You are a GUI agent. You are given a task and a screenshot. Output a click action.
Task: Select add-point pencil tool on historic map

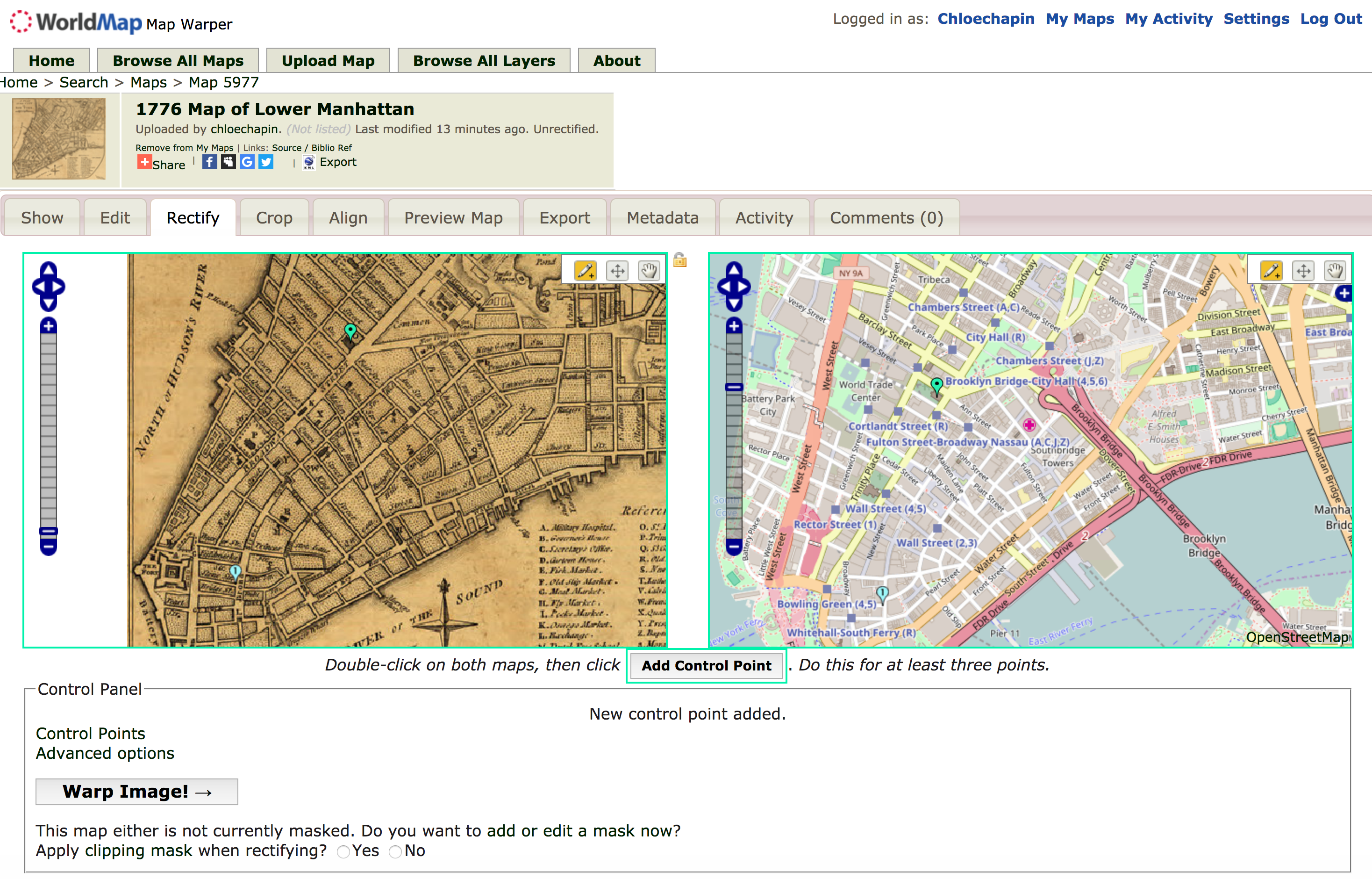tap(585, 270)
